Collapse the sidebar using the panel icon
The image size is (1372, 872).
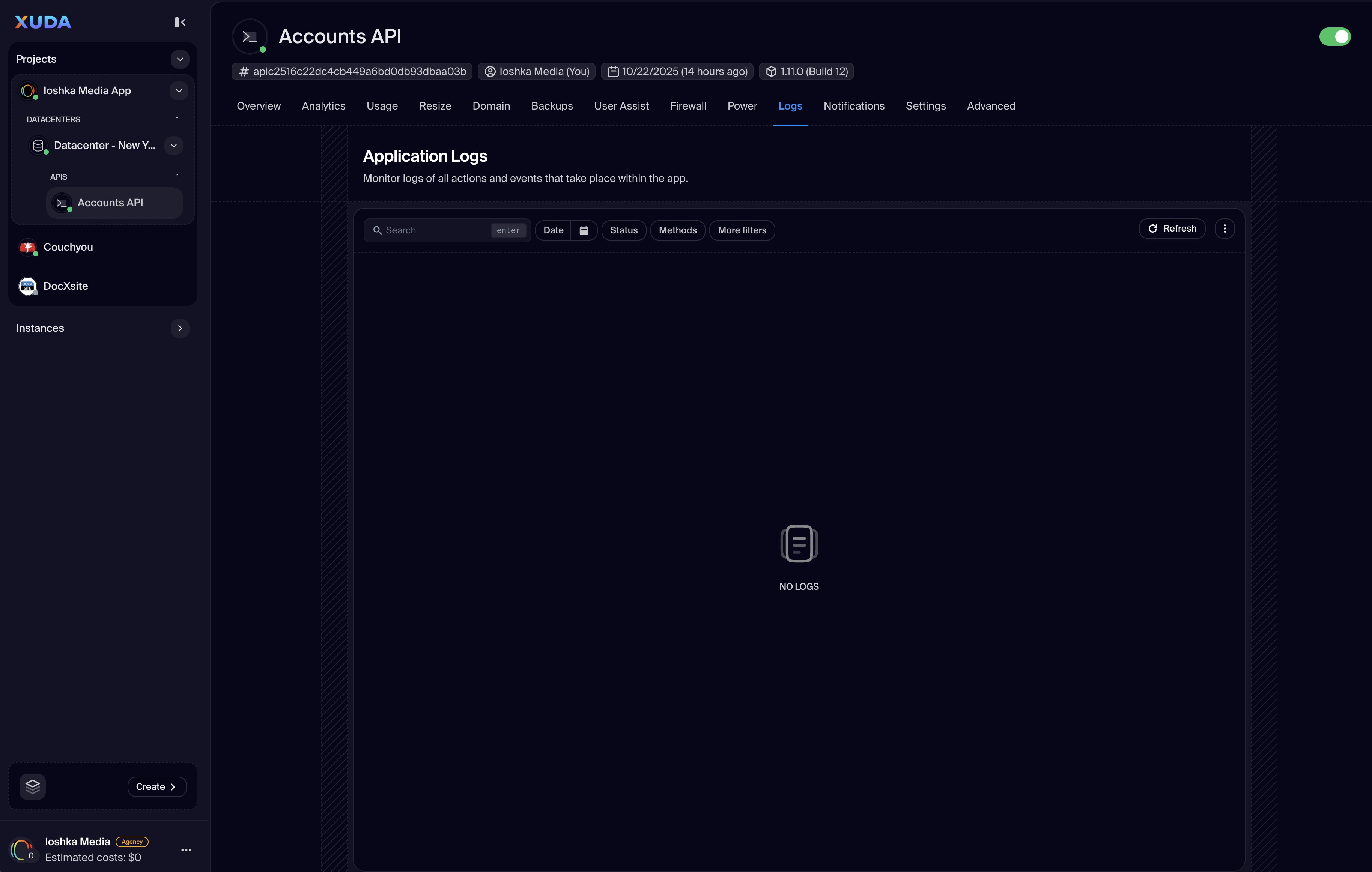[x=179, y=22]
